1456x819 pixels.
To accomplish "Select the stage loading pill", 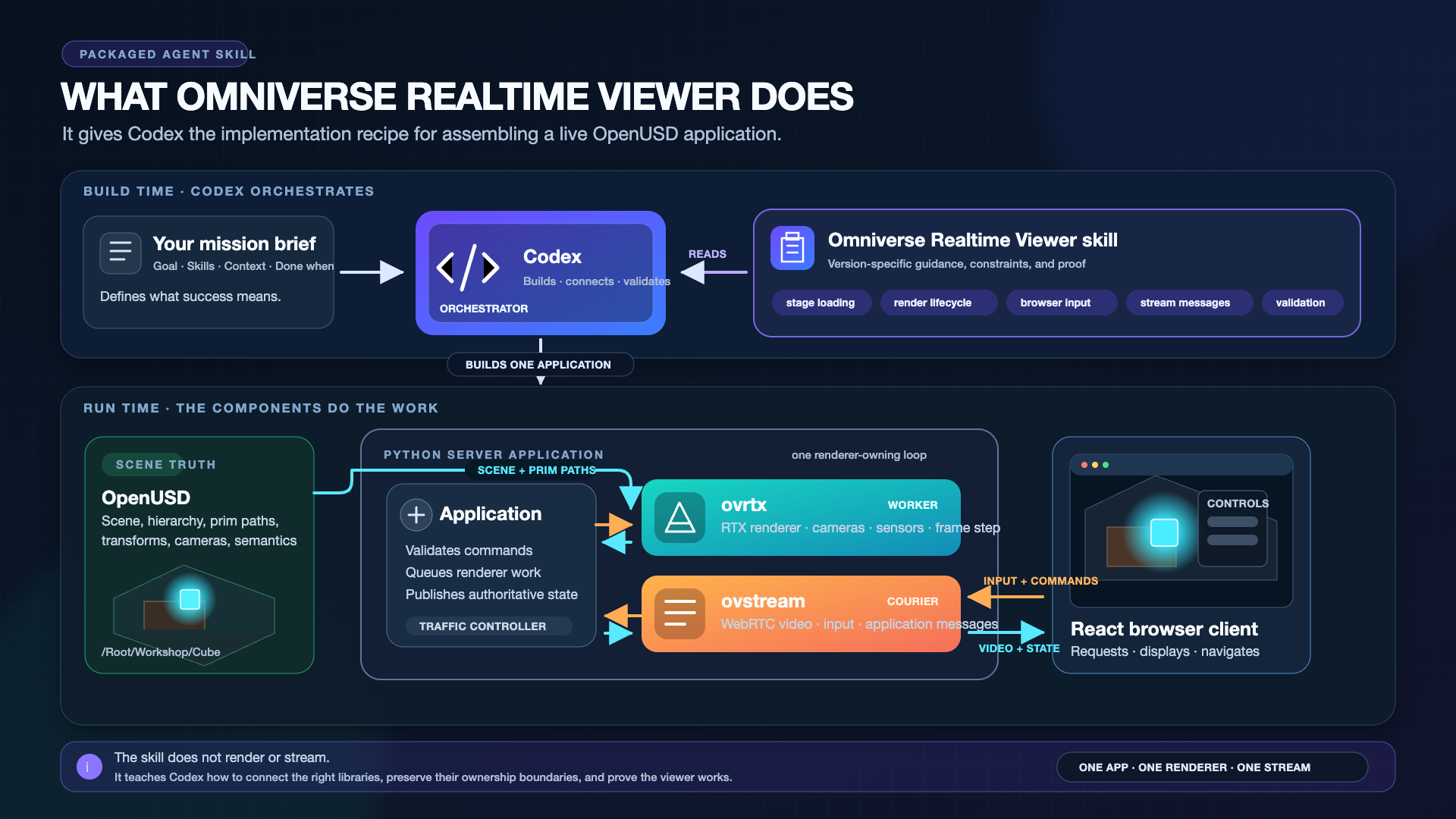I will pyautogui.click(x=821, y=303).
